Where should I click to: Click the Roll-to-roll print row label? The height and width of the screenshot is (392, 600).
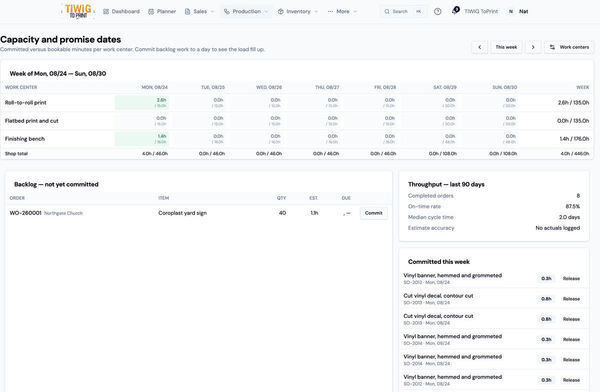click(x=26, y=103)
